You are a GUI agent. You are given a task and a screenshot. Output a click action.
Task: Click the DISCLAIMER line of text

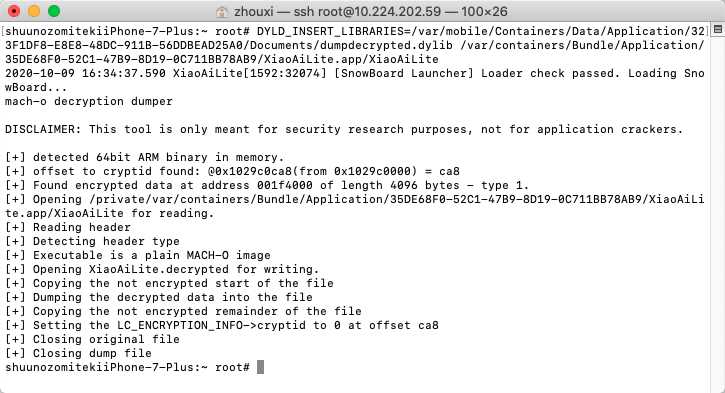[344, 129]
